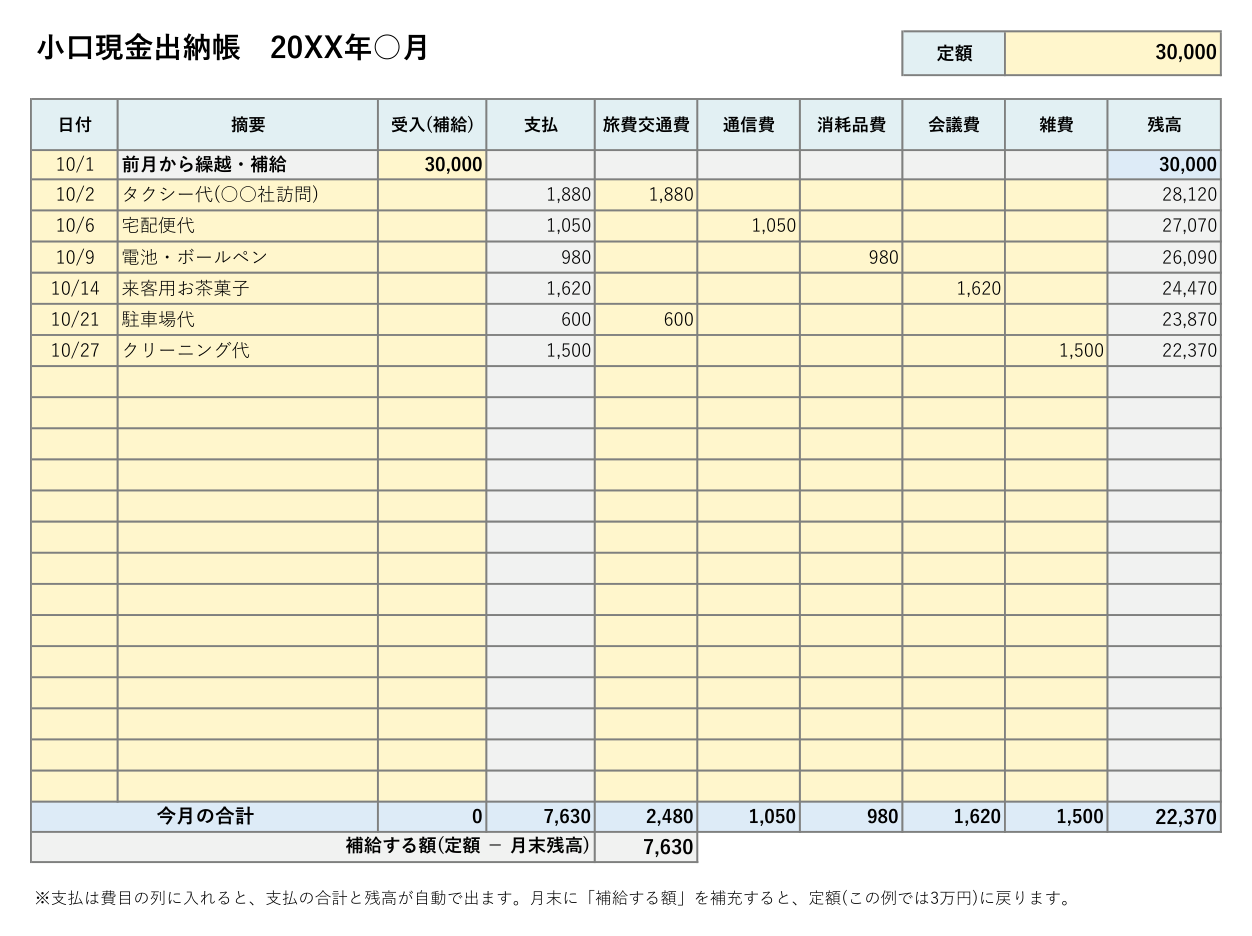The width and height of the screenshot is (1252, 936).
Task: Select the 日付 column header
Action: click(x=74, y=125)
